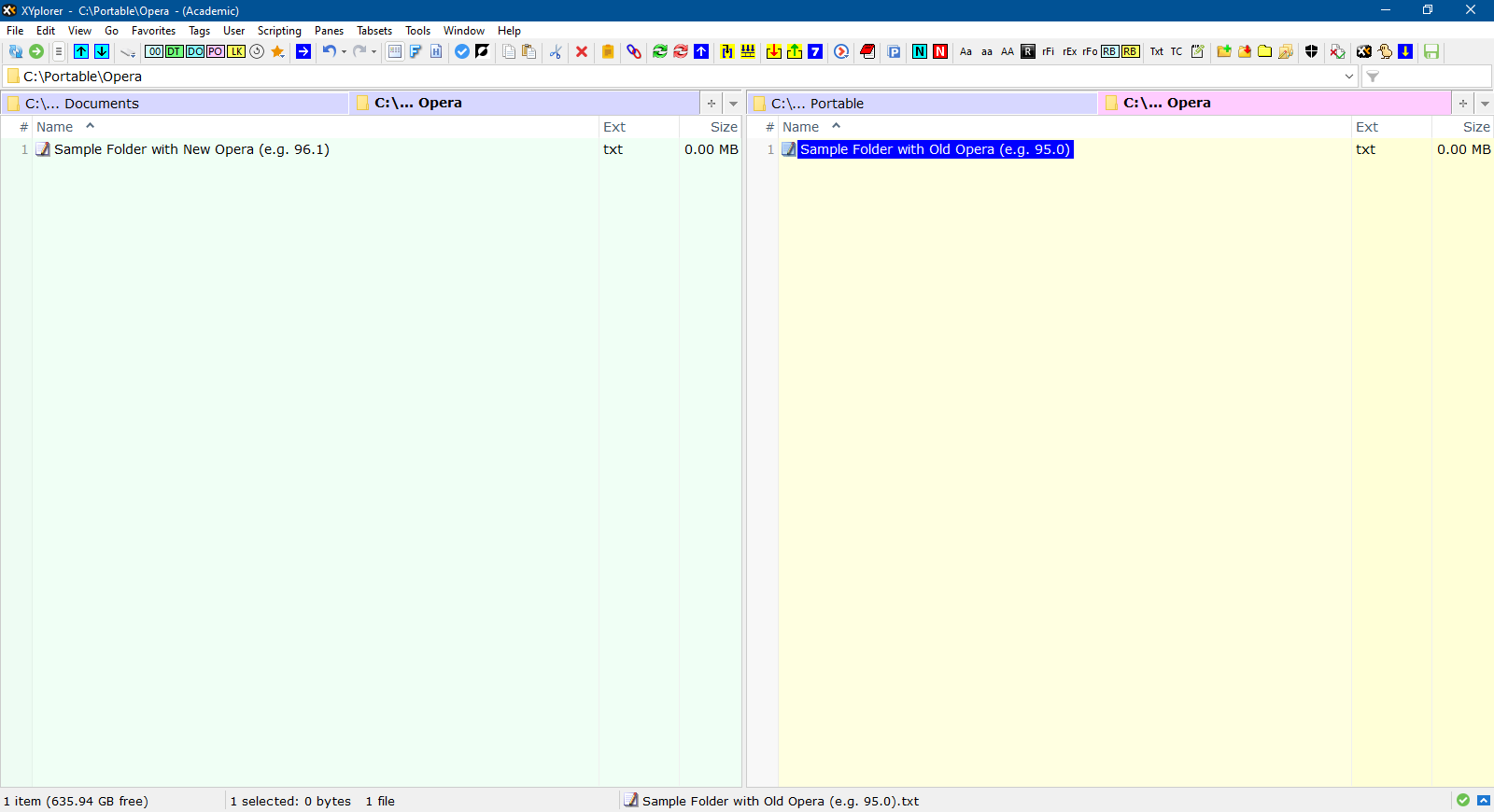Click the green Go forward arrow icon
Image resolution: width=1494 pixels, height=812 pixels.
tap(36, 51)
